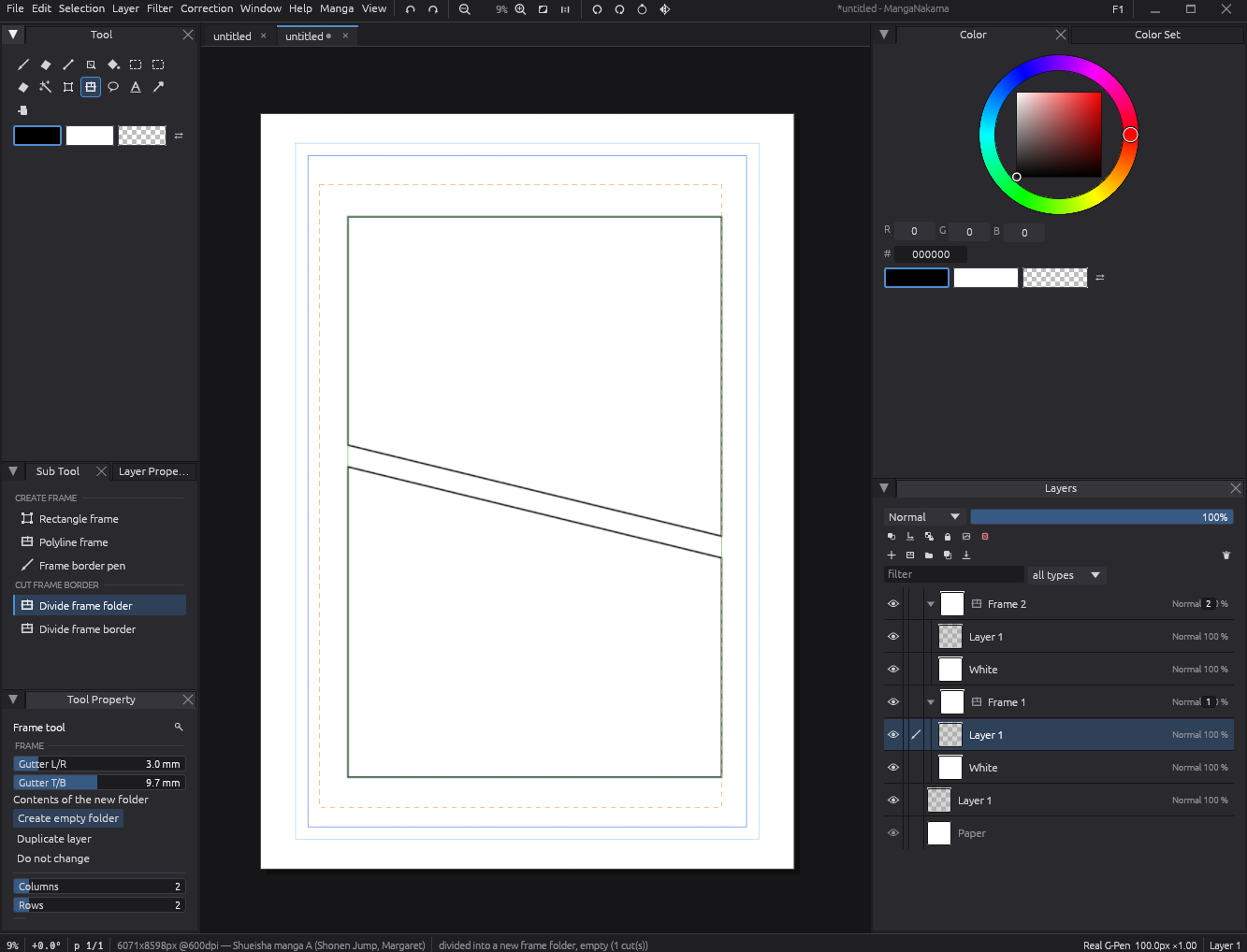This screenshot has width=1247, height=952.
Task: Select the transform tool with corner handles
Action: coord(68,87)
